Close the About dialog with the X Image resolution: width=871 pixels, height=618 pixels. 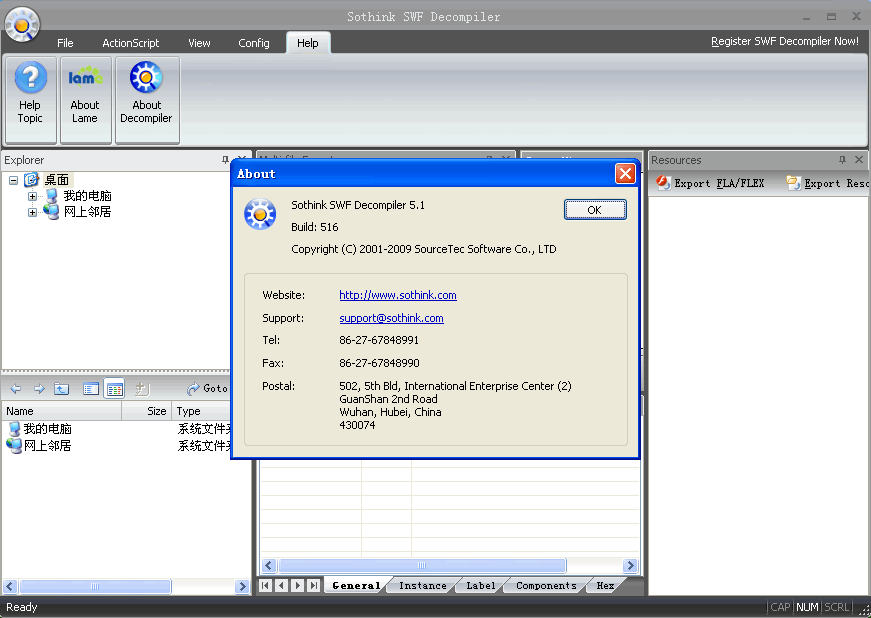pos(625,174)
